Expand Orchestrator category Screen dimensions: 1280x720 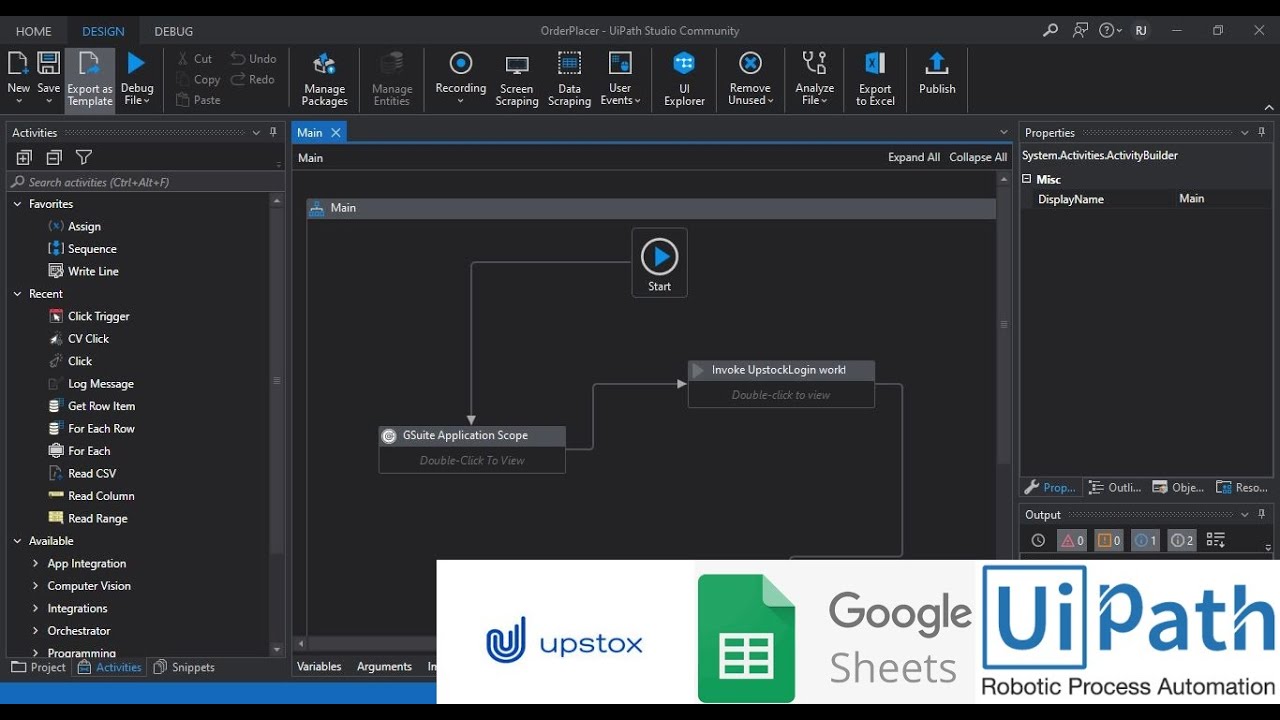pyautogui.click(x=36, y=631)
